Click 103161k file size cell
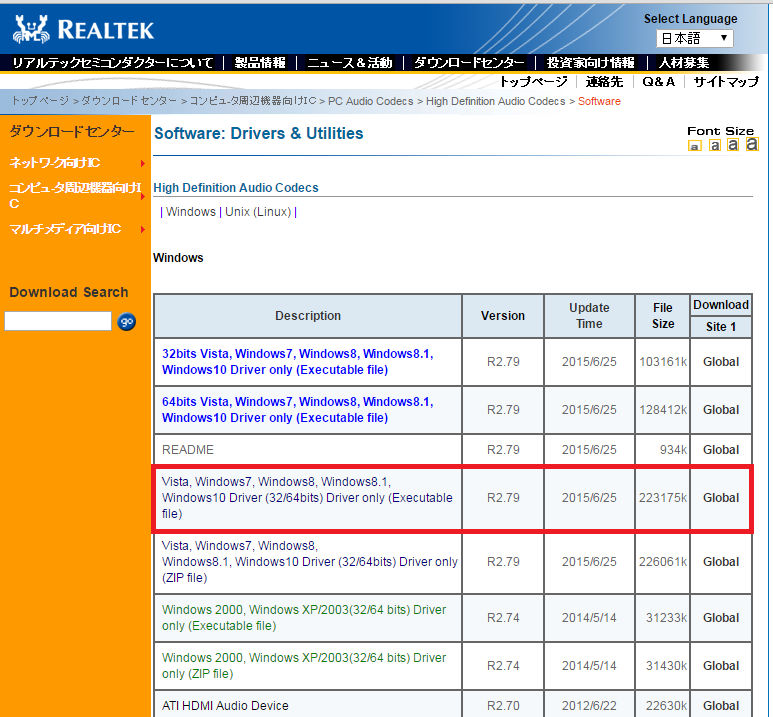The image size is (773, 717). (x=663, y=361)
